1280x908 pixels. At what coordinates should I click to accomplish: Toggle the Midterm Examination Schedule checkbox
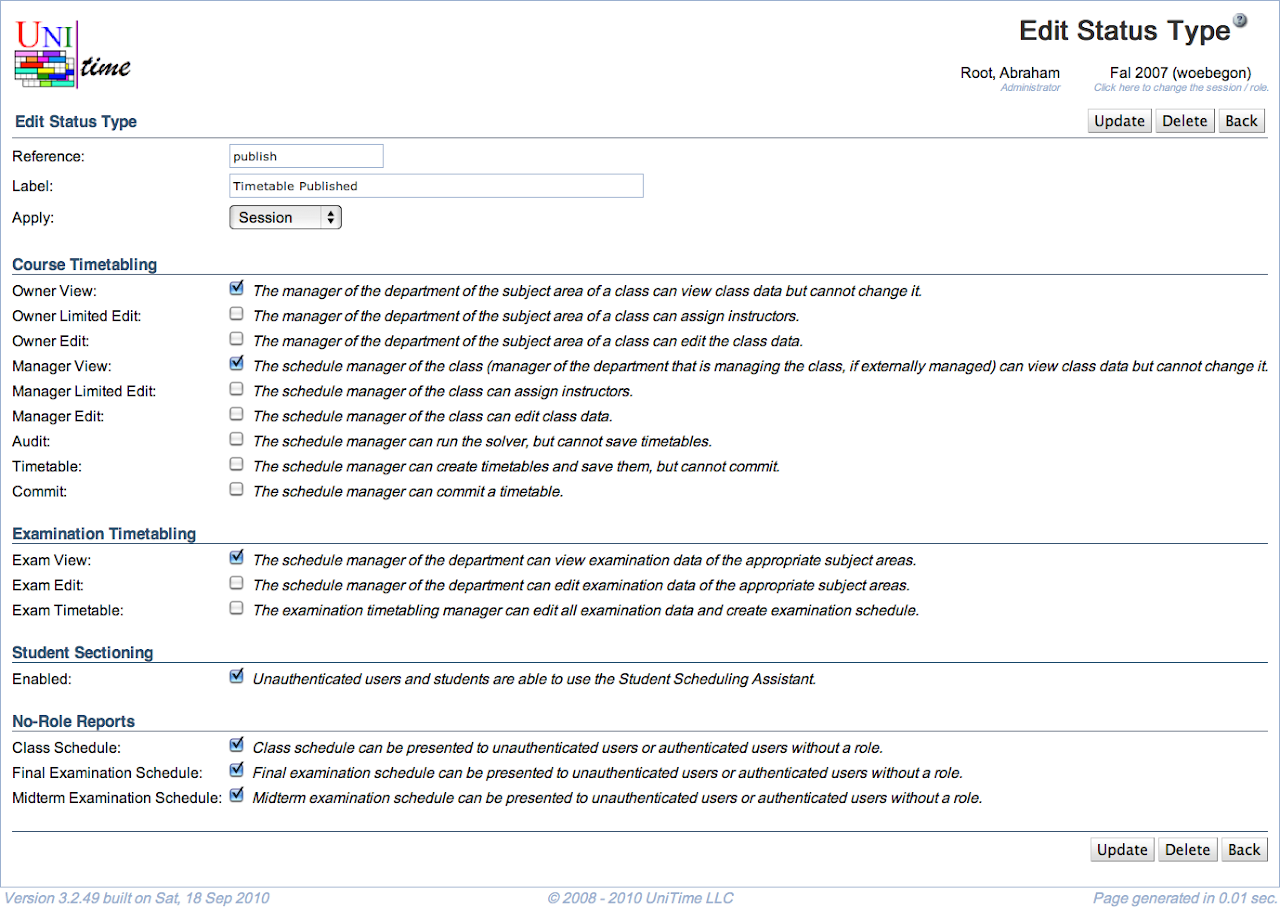click(x=236, y=796)
